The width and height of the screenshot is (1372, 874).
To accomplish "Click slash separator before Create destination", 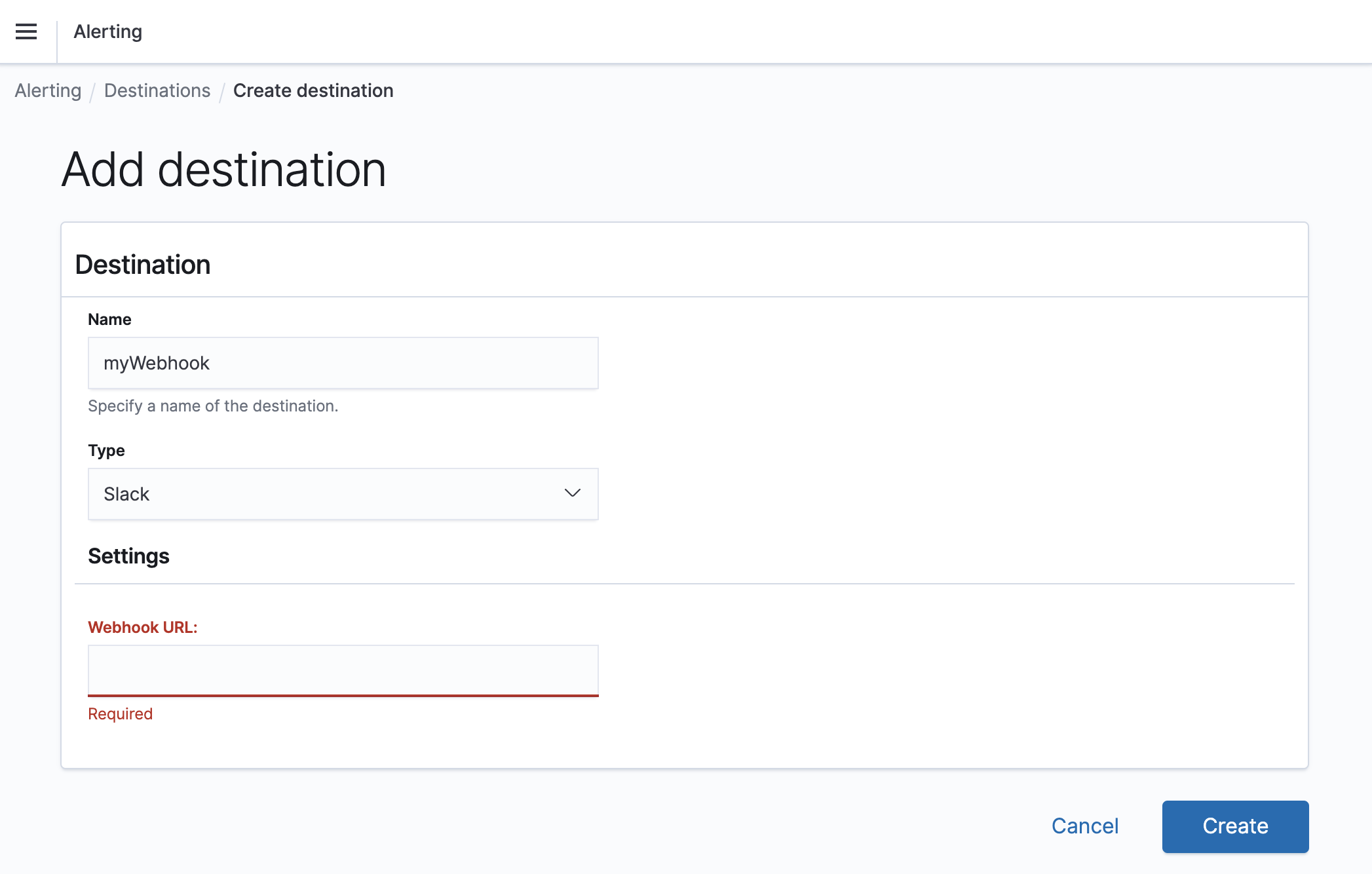I will click(x=222, y=91).
